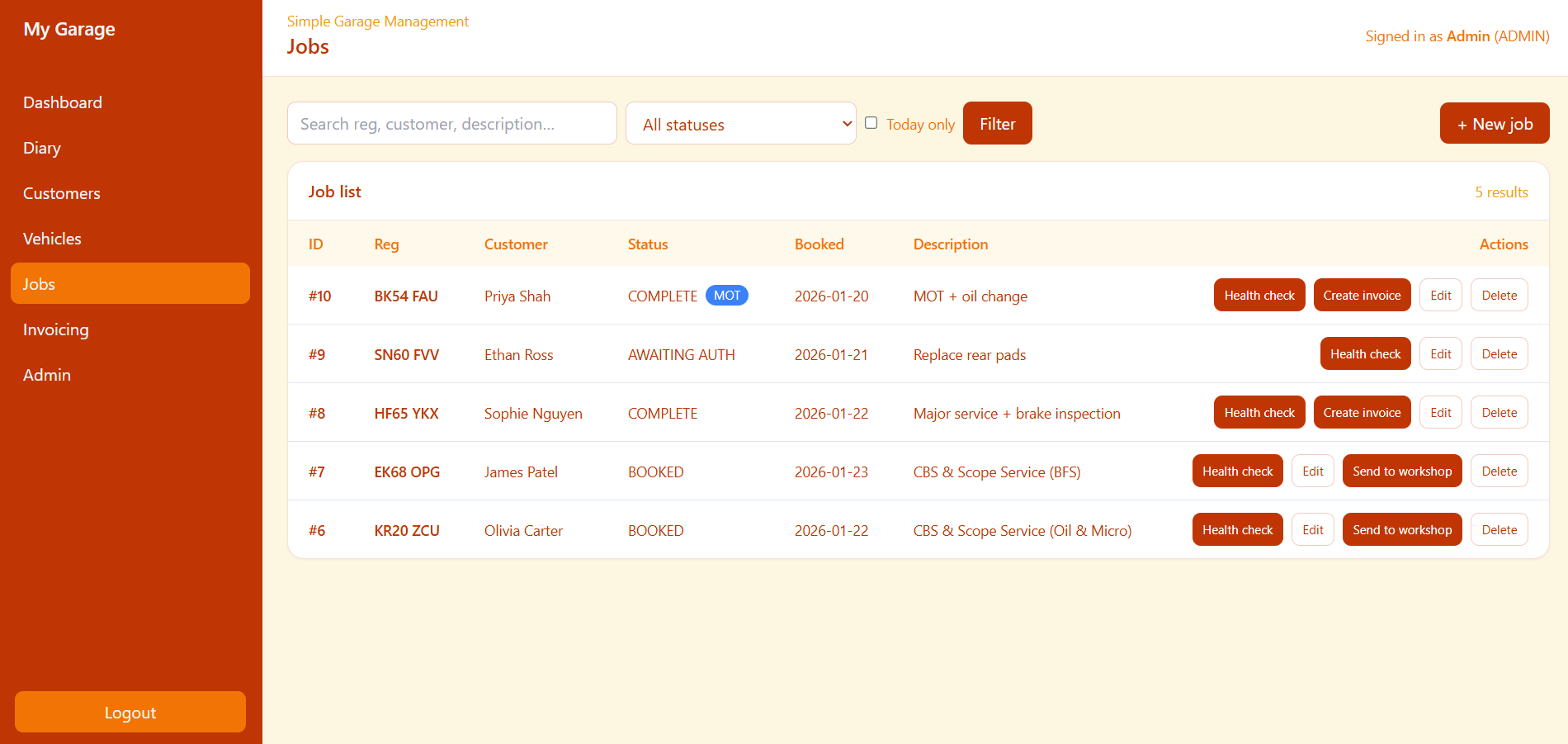The width and height of the screenshot is (1568, 744).
Task: Navigate to Customers section
Action: [x=62, y=193]
